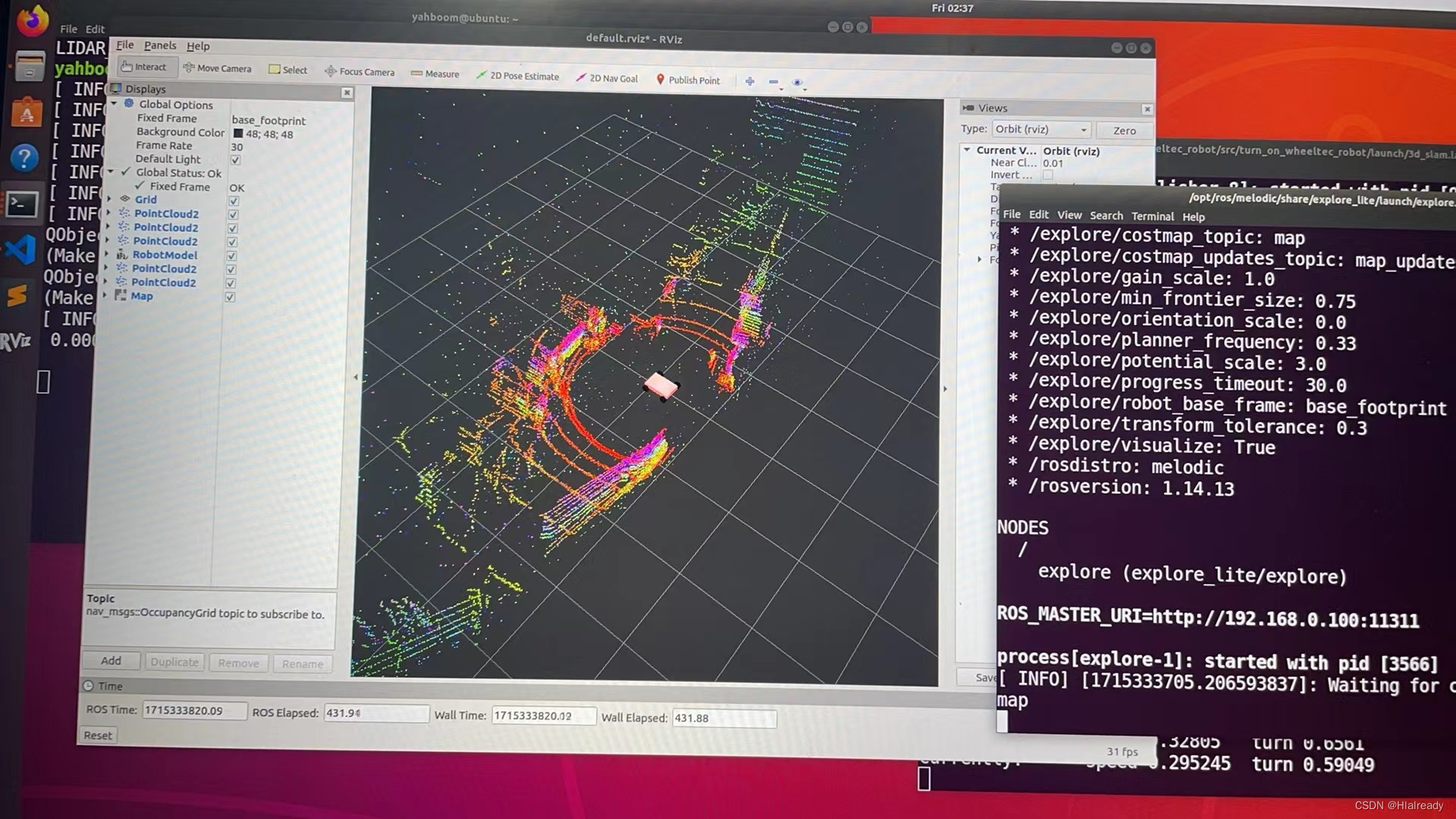
Task: Uncheck the RobotModel display checkbox
Action: (x=232, y=256)
